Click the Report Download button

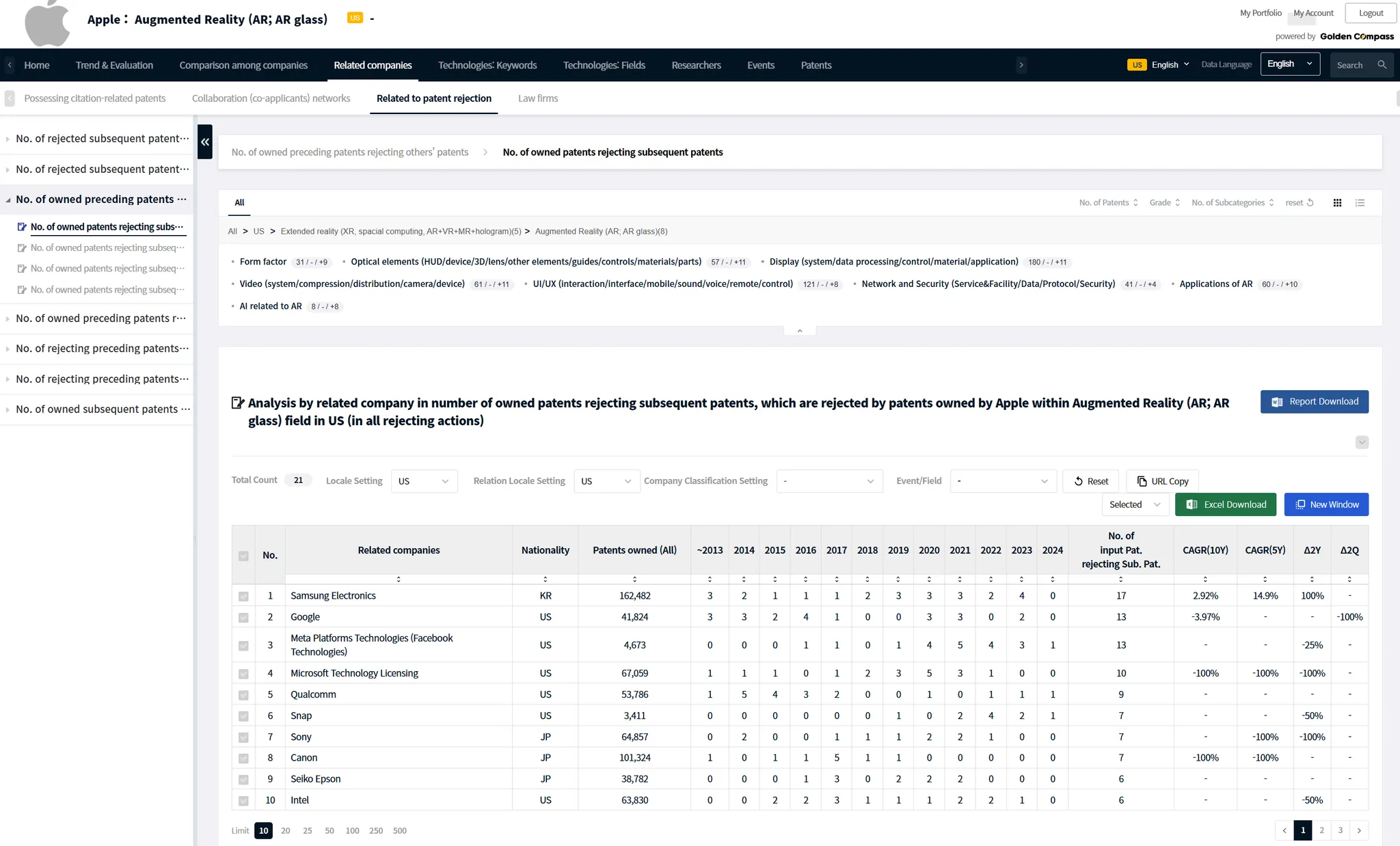[x=1314, y=402]
